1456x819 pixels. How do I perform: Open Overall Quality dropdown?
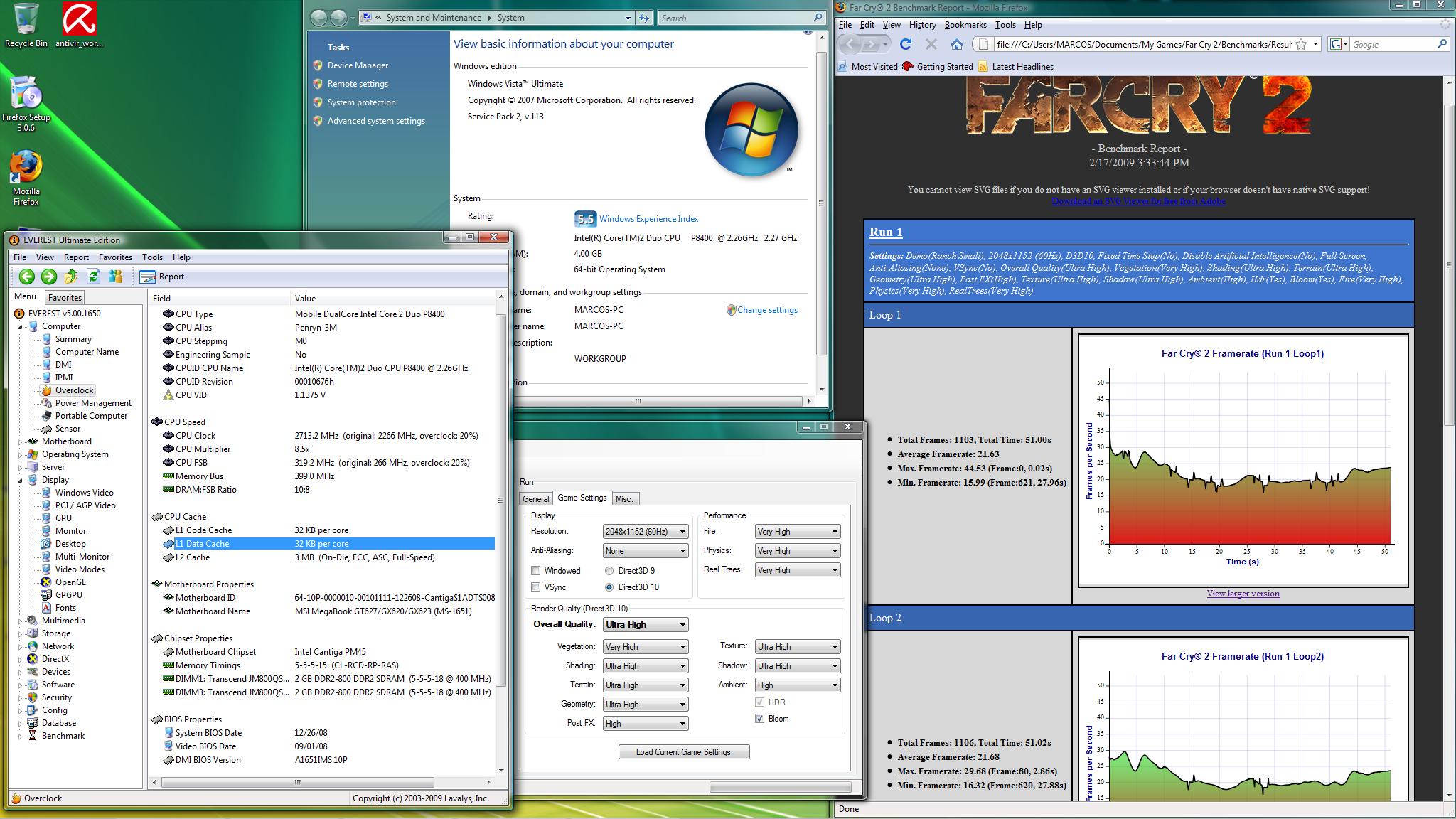646,625
